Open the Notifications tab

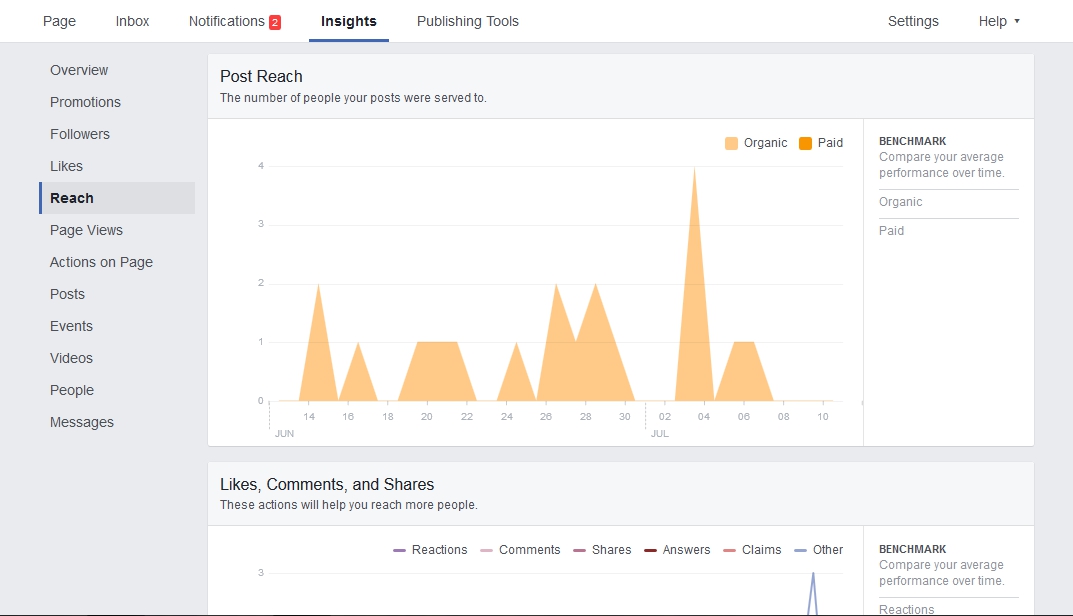coord(234,21)
